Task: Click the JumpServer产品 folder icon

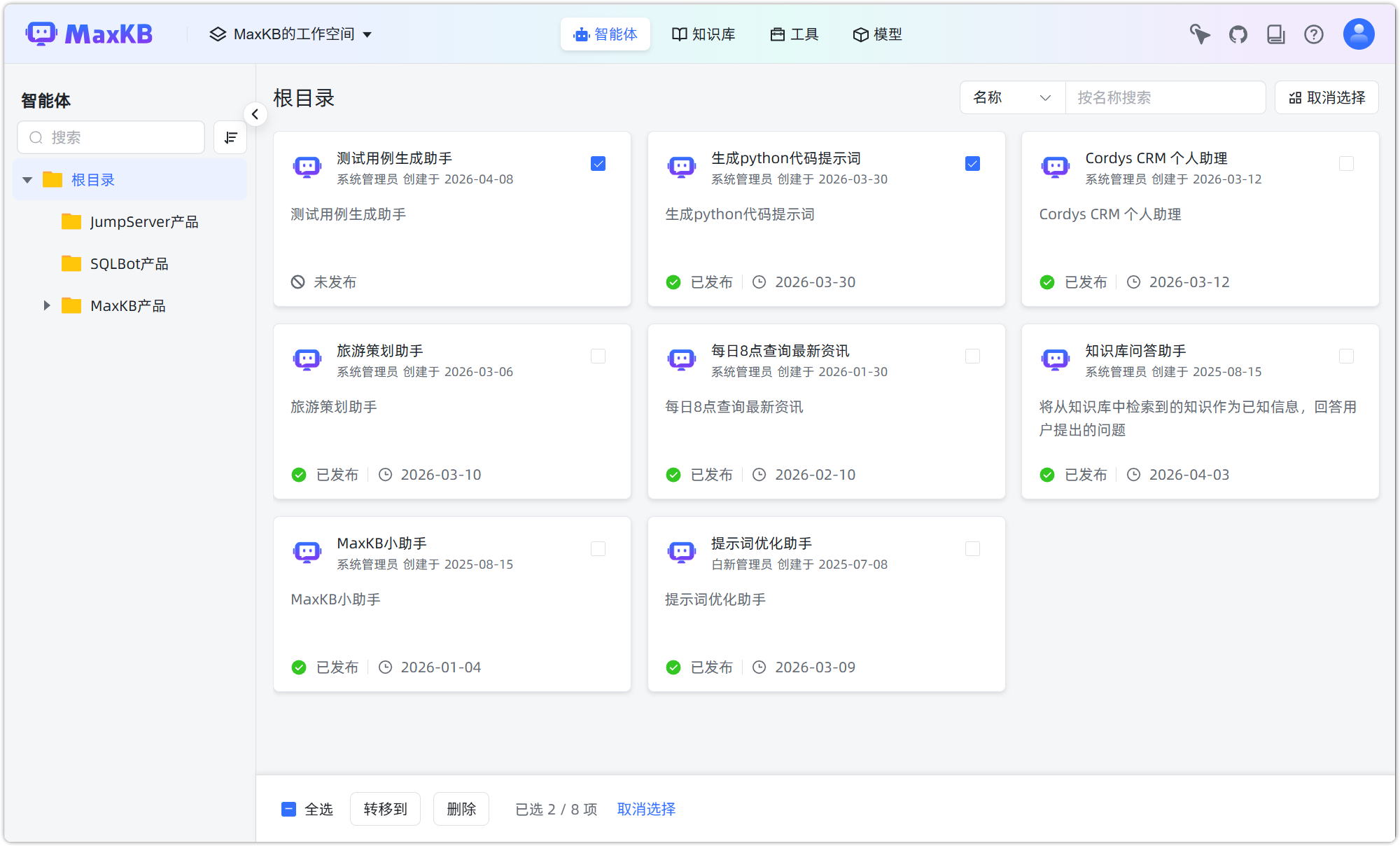Action: pos(71,221)
